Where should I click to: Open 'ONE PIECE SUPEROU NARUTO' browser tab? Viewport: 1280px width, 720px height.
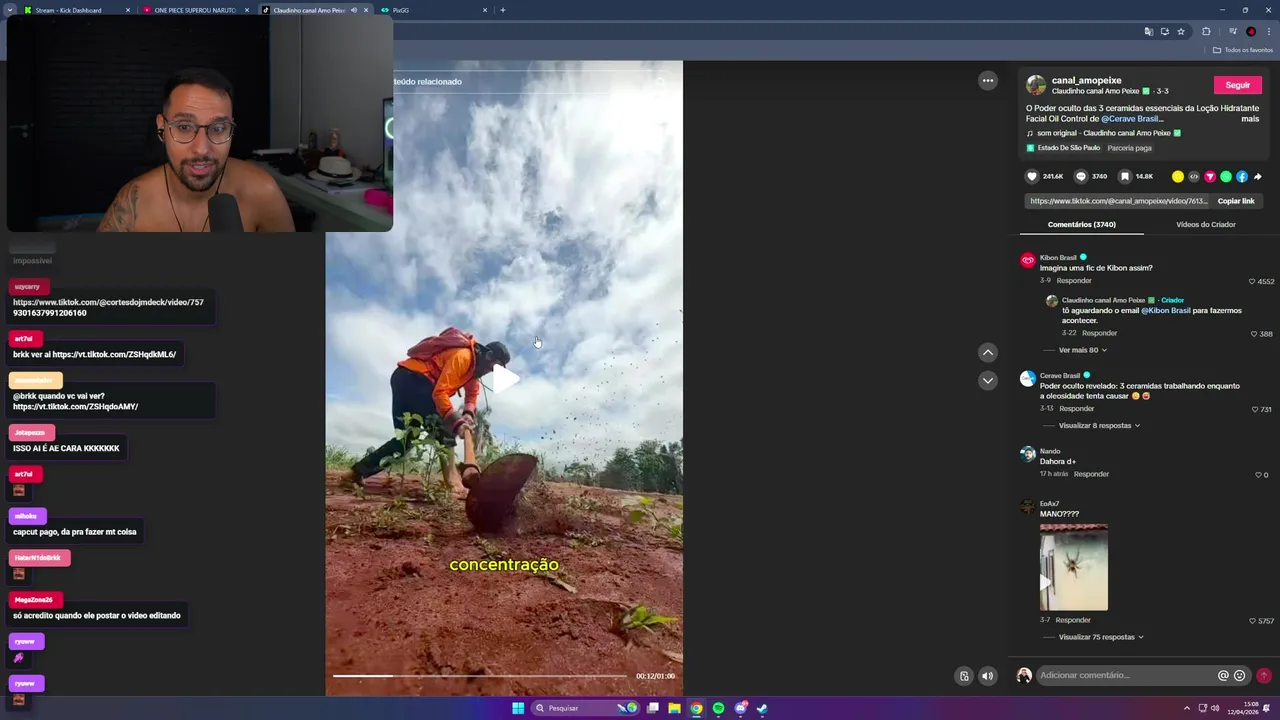[196, 10]
